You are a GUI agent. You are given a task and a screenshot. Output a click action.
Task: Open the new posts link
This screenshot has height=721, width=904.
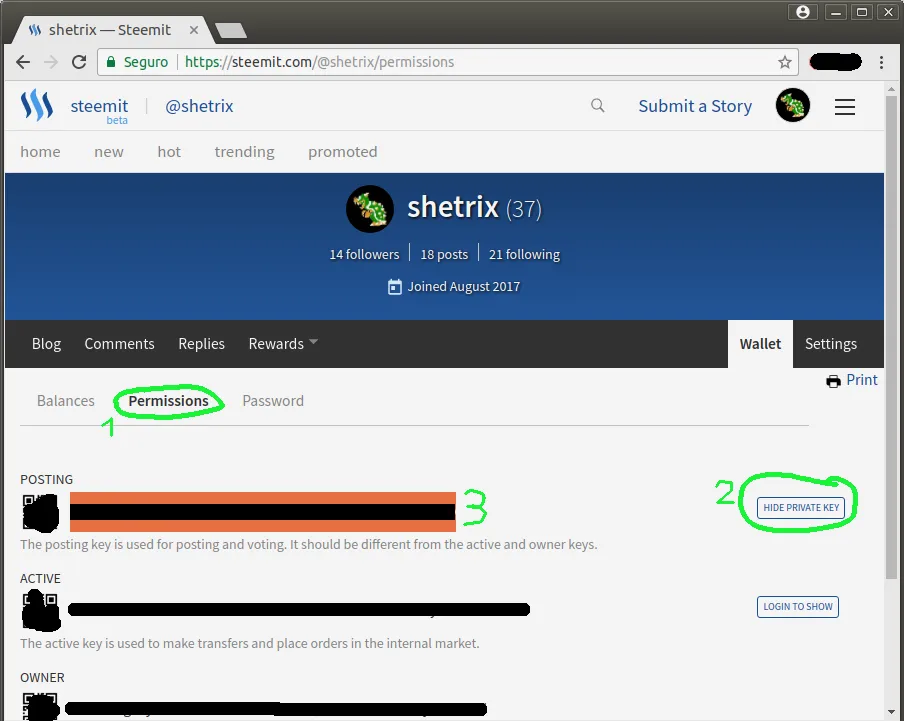109,152
